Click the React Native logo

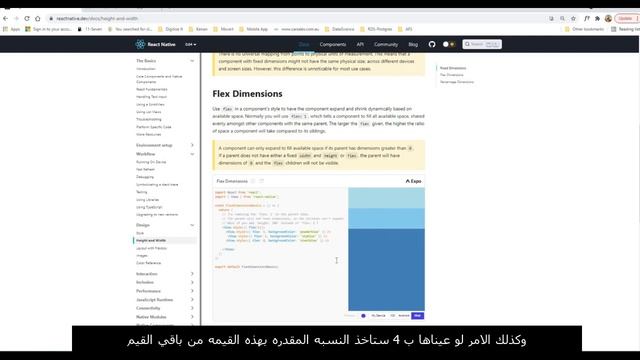155,44
